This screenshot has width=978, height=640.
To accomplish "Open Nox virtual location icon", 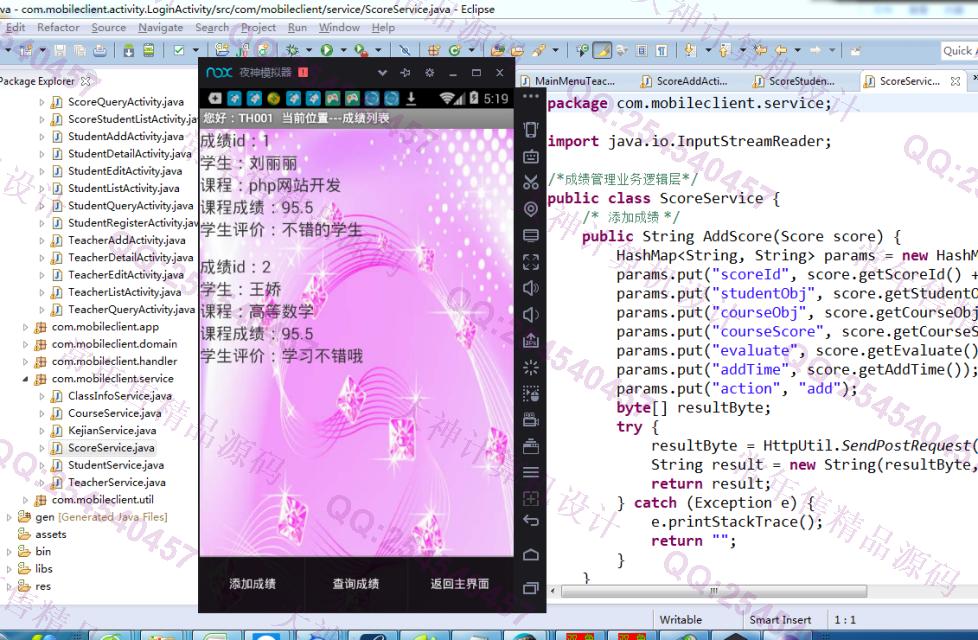I will (531, 209).
